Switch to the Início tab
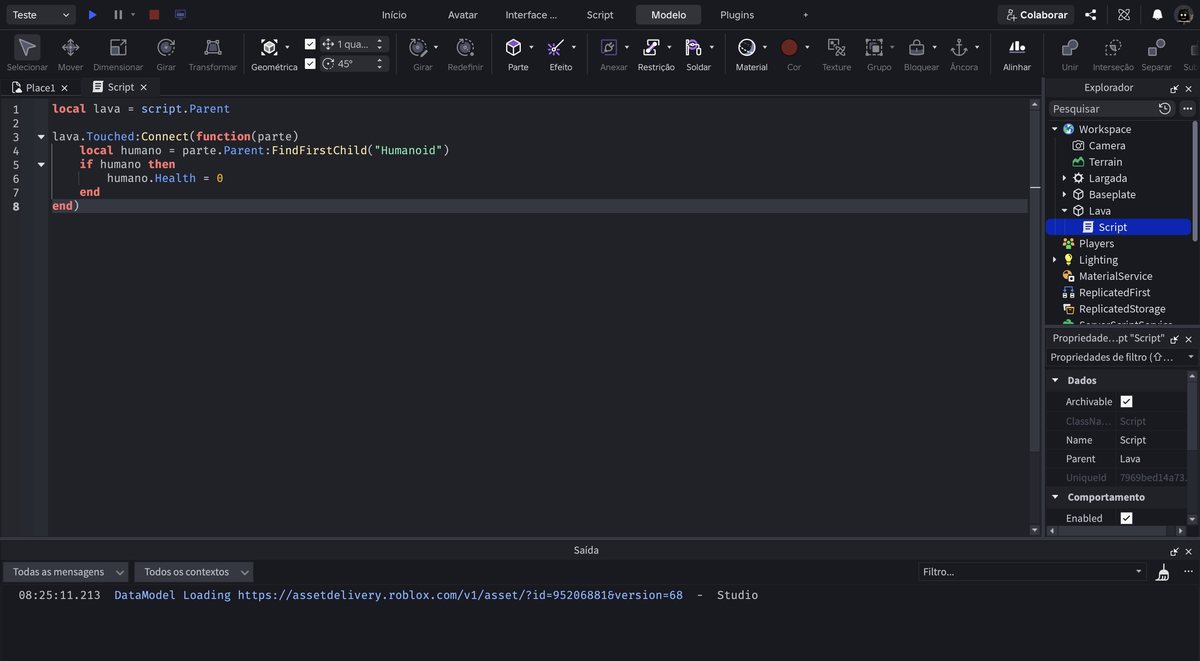The height and width of the screenshot is (661, 1200). [394, 15]
